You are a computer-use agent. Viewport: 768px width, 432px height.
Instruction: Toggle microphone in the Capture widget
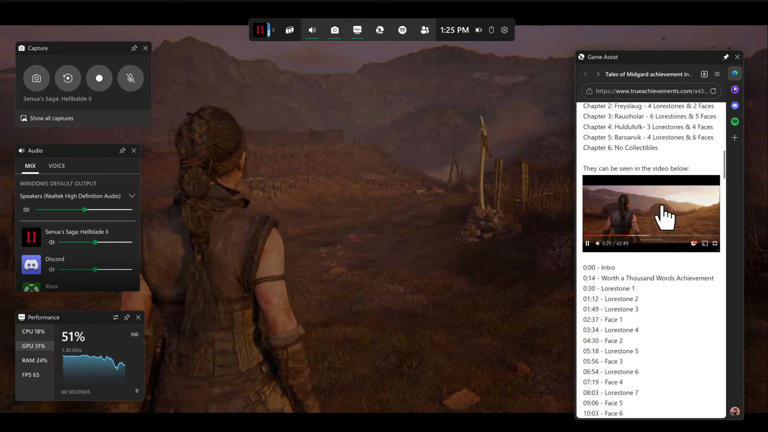pyautogui.click(x=130, y=78)
